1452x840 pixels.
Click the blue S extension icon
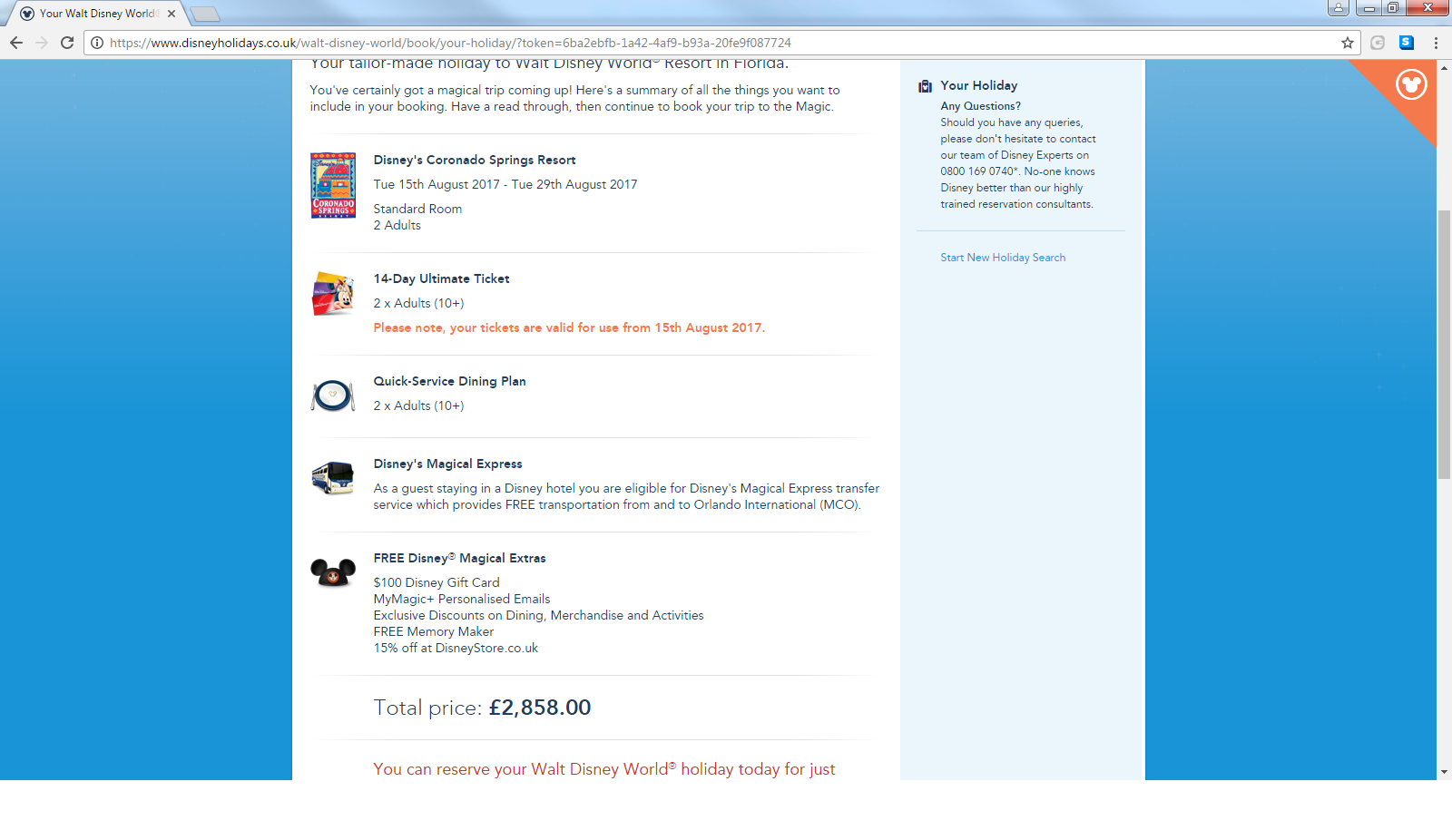coord(1407,43)
